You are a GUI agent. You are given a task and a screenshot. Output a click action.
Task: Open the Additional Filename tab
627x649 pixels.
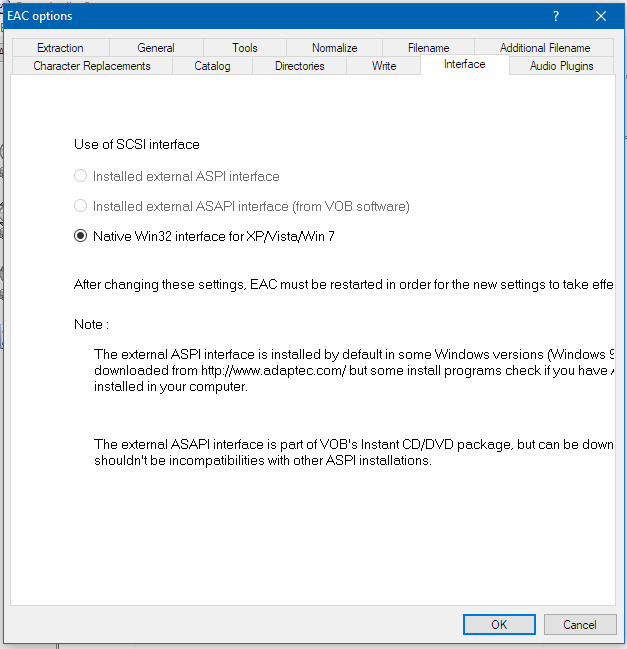(x=545, y=48)
